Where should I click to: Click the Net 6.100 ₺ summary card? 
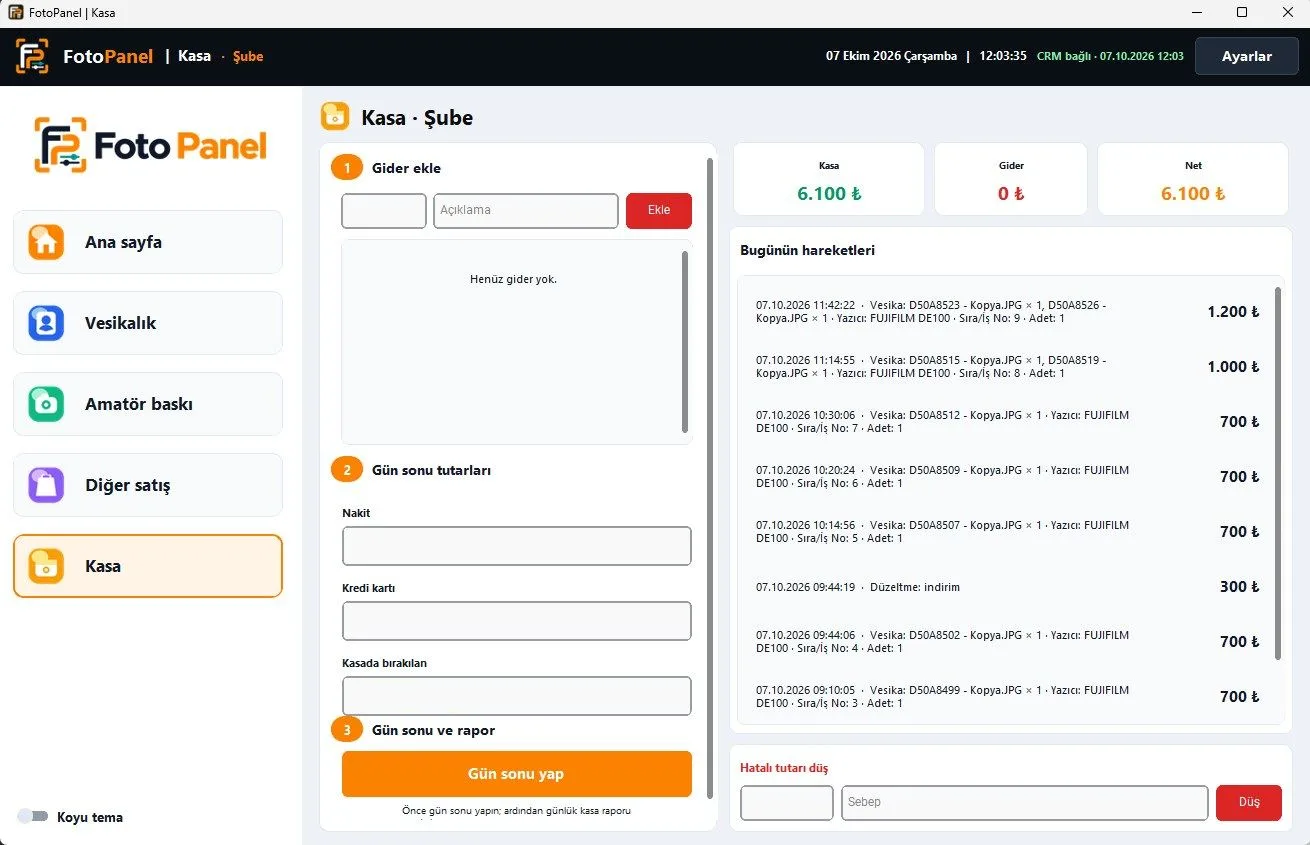[1193, 179]
